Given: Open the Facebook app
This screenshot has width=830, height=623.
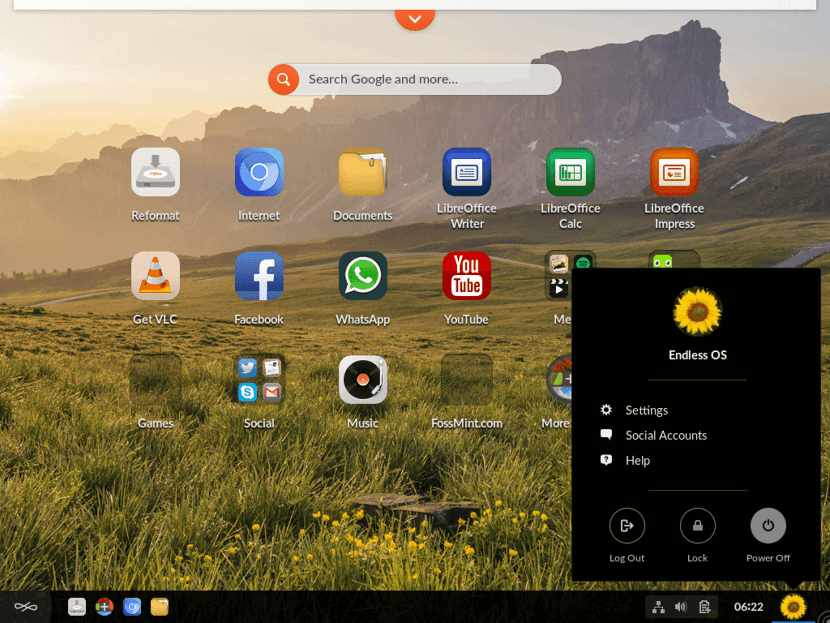Looking at the screenshot, I should pyautogui.click(x=259, y=276).
